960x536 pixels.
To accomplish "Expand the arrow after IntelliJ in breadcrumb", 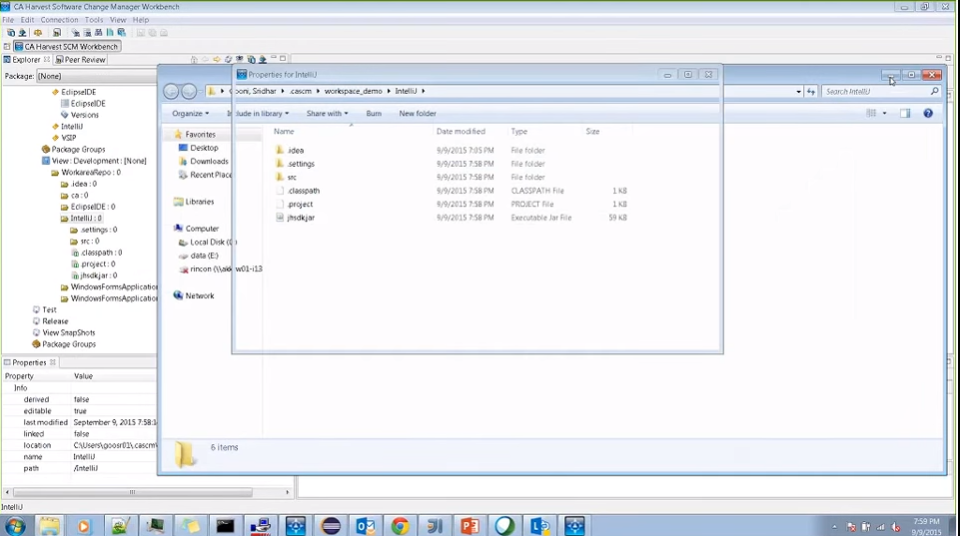I will tap(423, 91).
